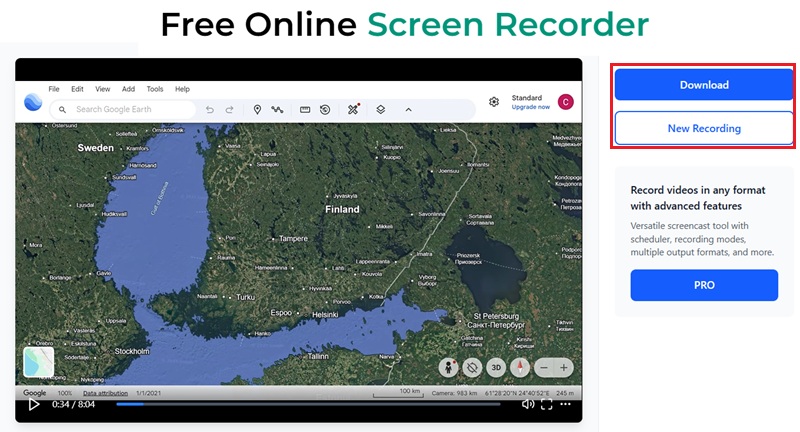
Task: Click the map style thumbnail
Action: [39, 362]
